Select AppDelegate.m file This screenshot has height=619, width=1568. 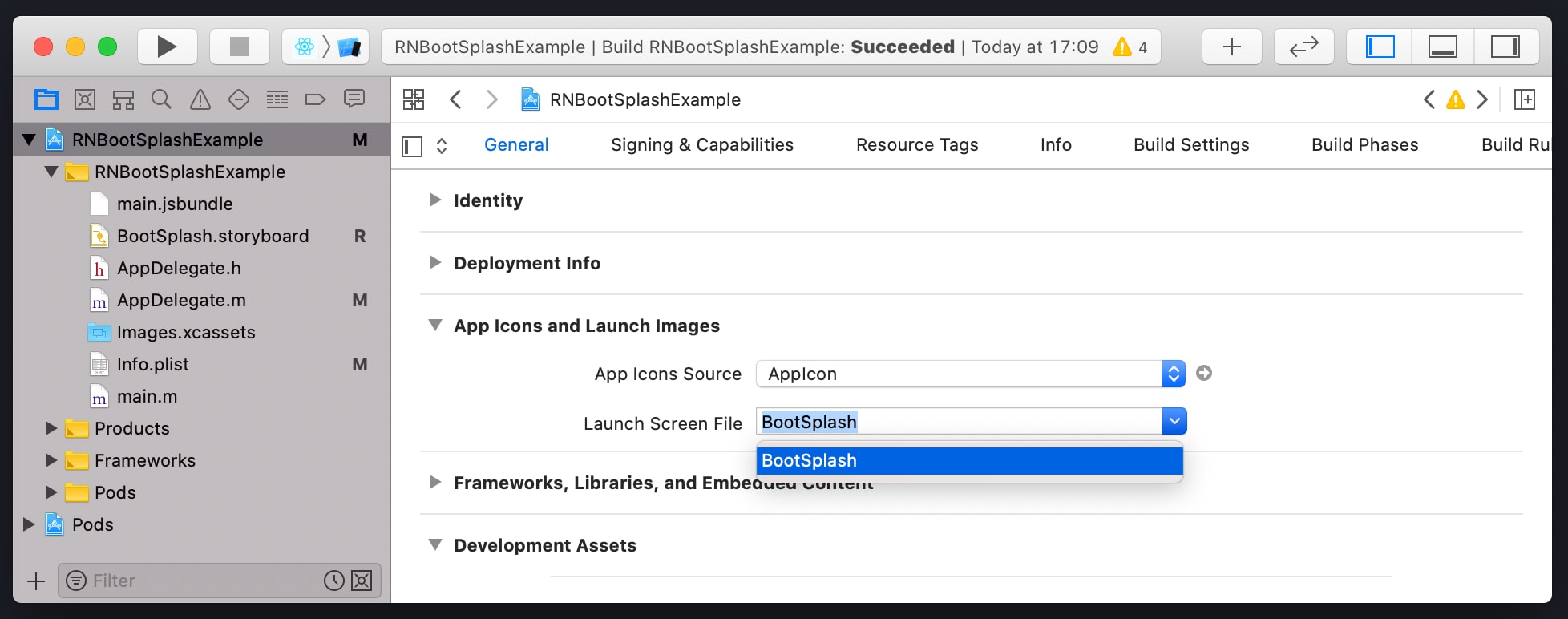coord(181,300)
